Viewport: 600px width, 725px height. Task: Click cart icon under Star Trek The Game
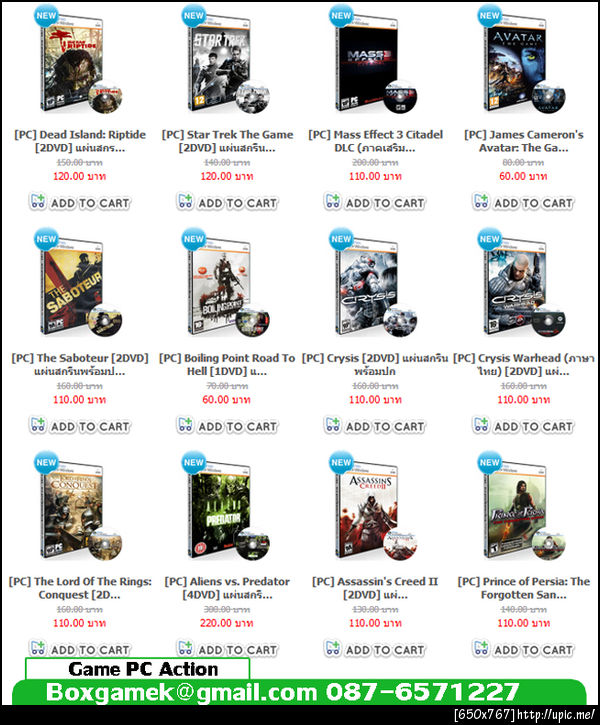[185, 202]
